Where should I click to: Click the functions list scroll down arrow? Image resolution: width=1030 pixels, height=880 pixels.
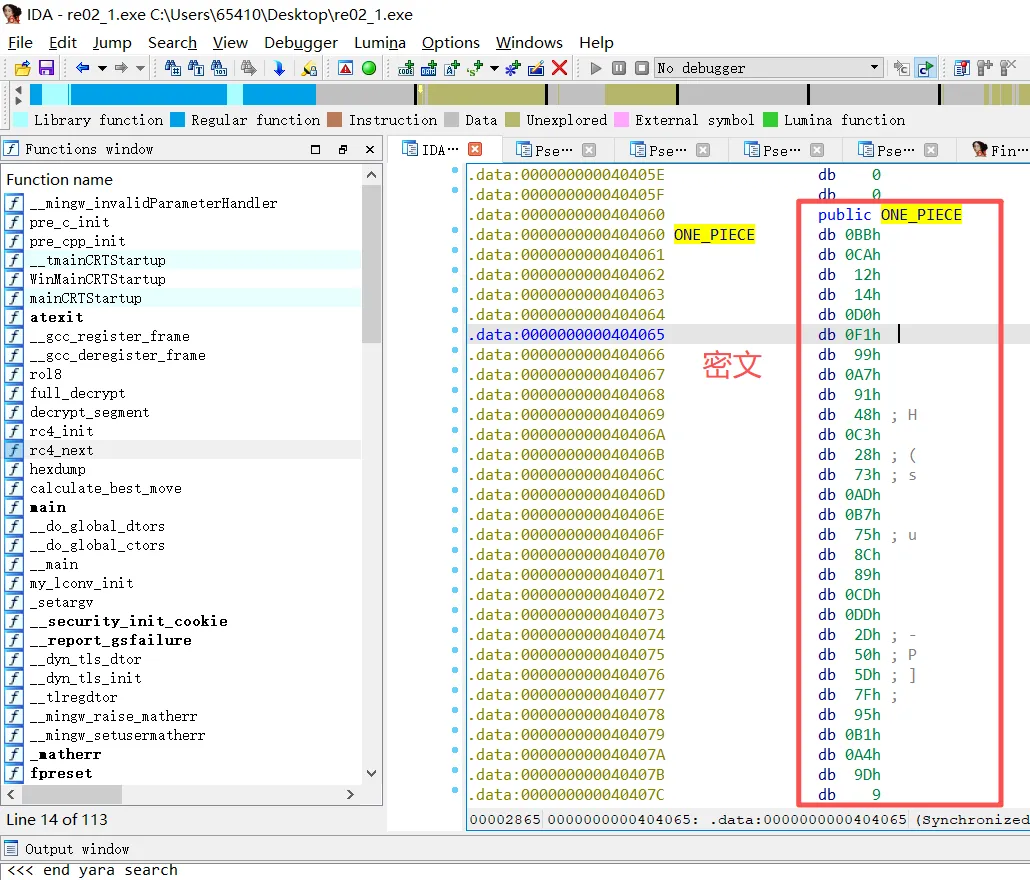click(371, 773)
